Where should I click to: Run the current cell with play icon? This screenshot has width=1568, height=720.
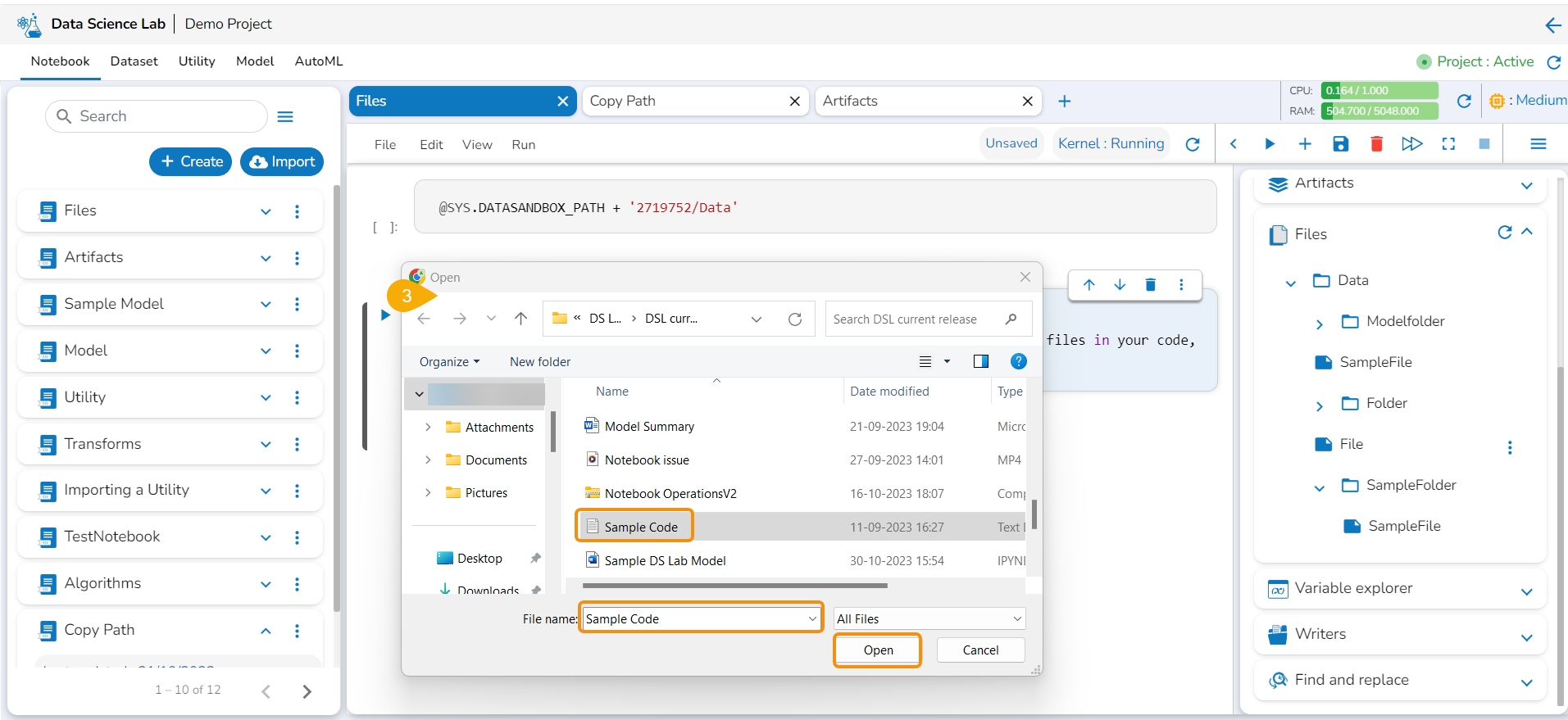tap(1269, 144)
